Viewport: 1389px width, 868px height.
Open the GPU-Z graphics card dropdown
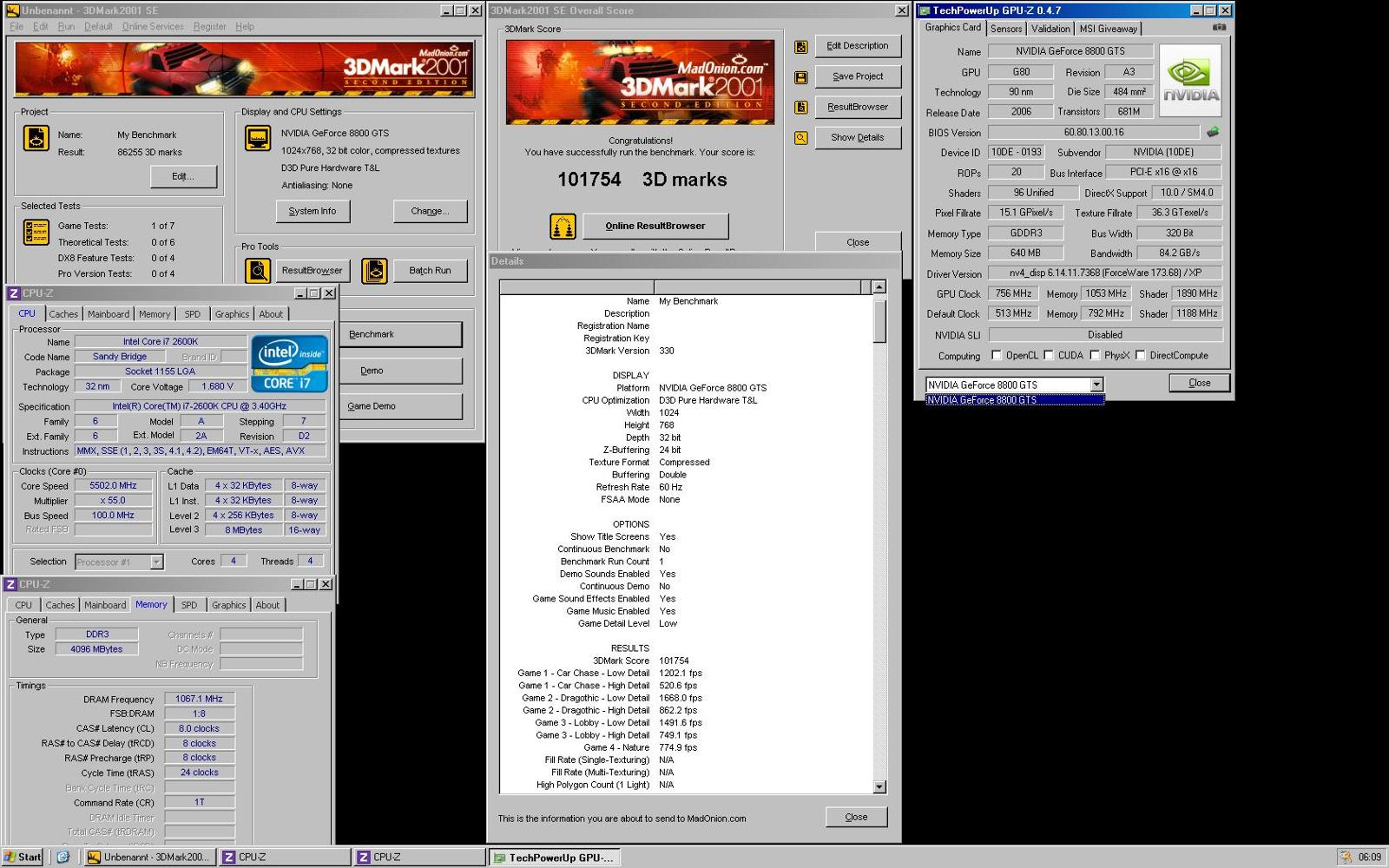pyautogui.click(x=1096, y=385)
